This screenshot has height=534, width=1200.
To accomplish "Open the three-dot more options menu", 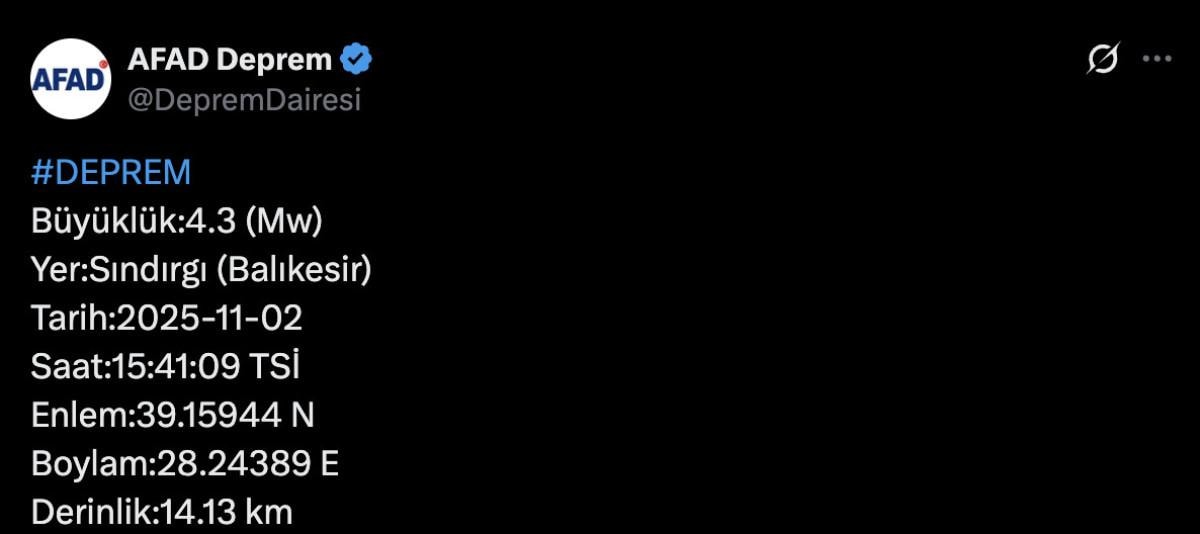I will coord(1156,60).
